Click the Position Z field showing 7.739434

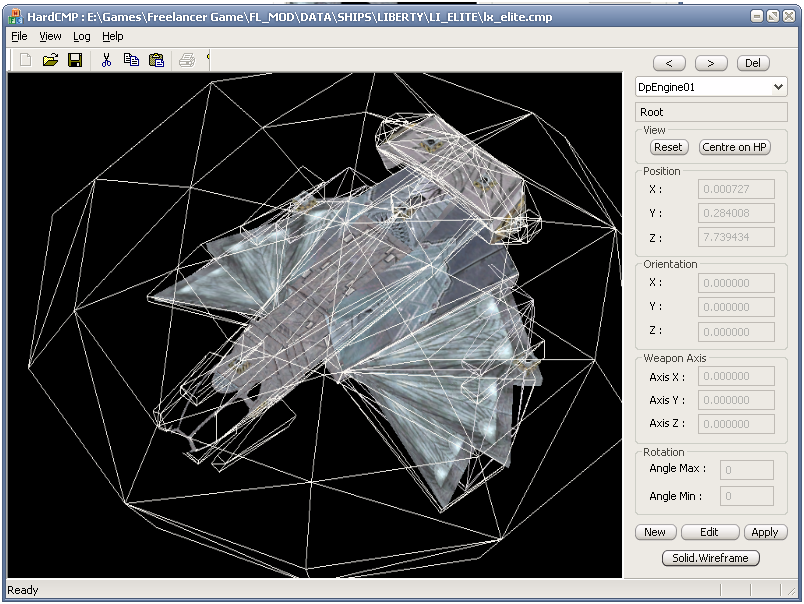[x=736, y=237]
